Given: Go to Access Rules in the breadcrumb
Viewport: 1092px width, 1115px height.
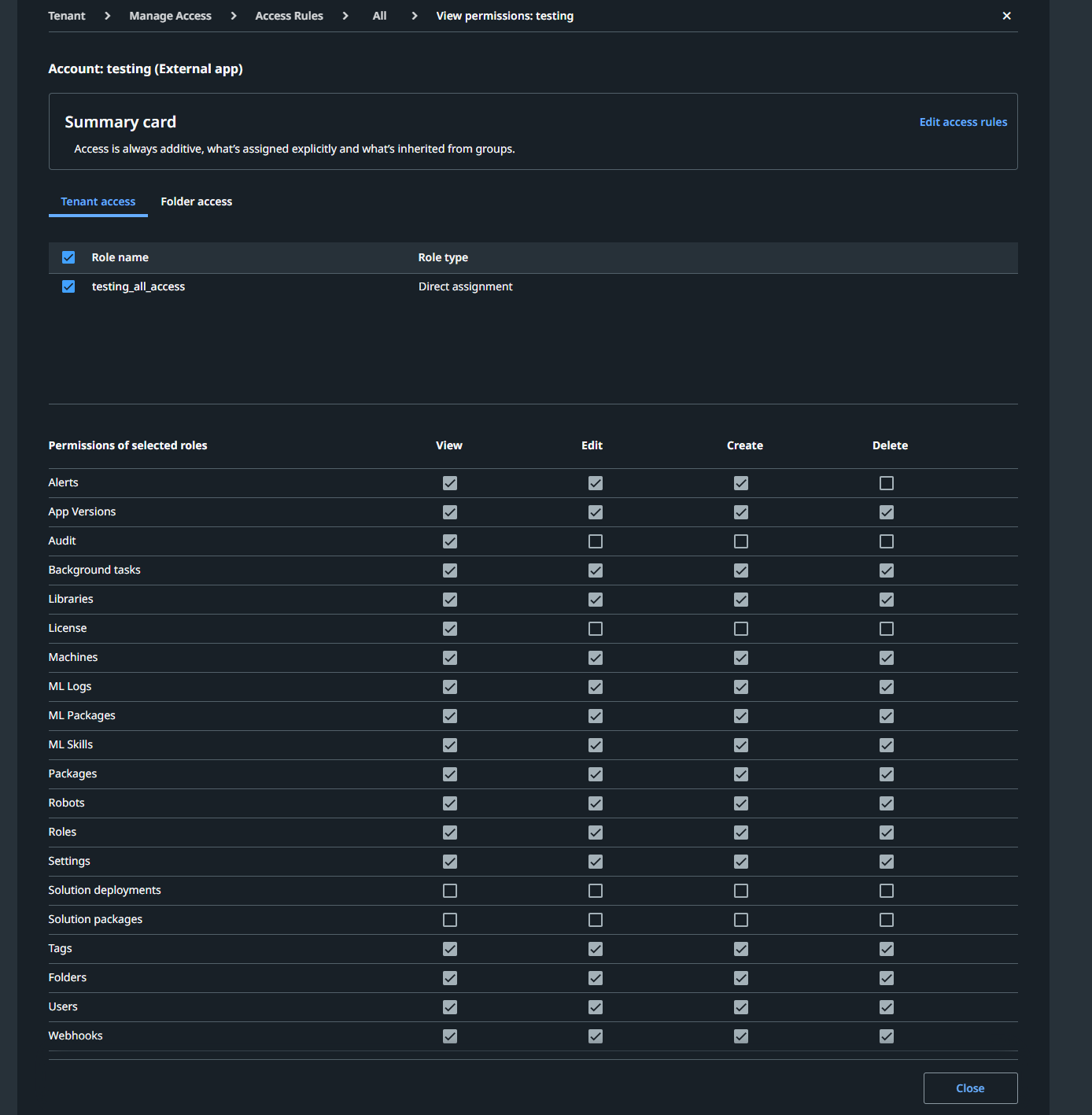Looking at the screenshot, I should (289, 15).
